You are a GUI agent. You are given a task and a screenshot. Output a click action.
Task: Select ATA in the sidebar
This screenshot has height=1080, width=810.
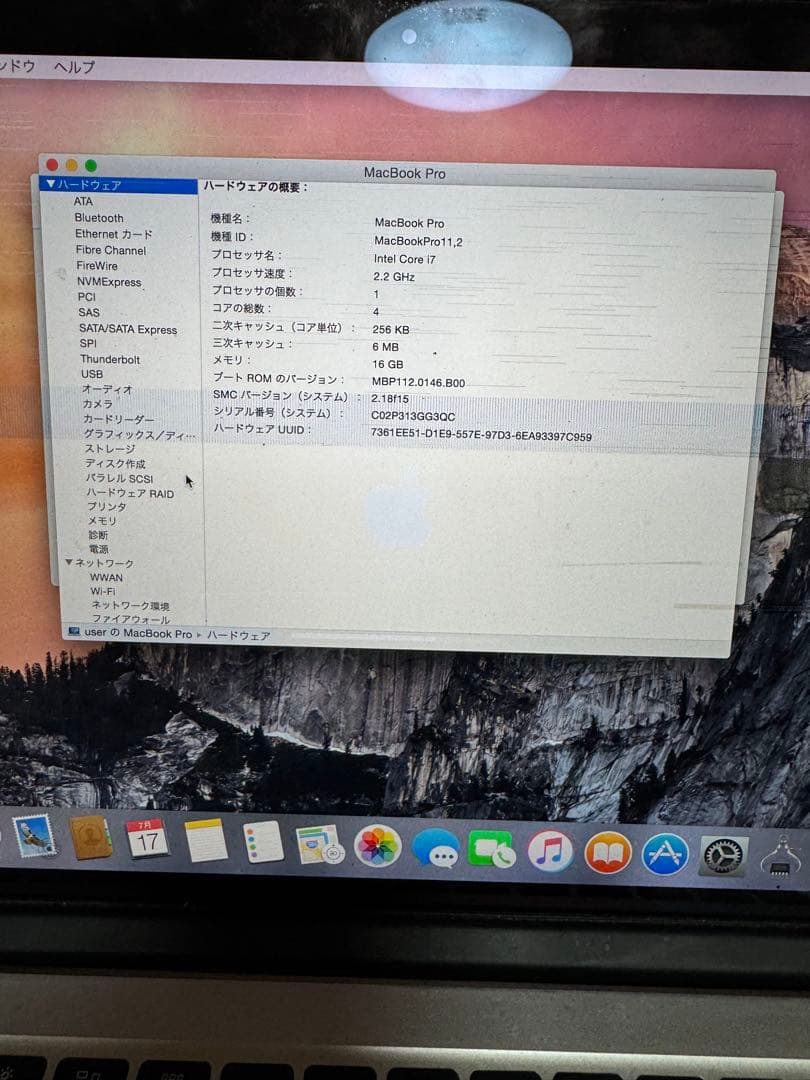(x=83, y=201)
